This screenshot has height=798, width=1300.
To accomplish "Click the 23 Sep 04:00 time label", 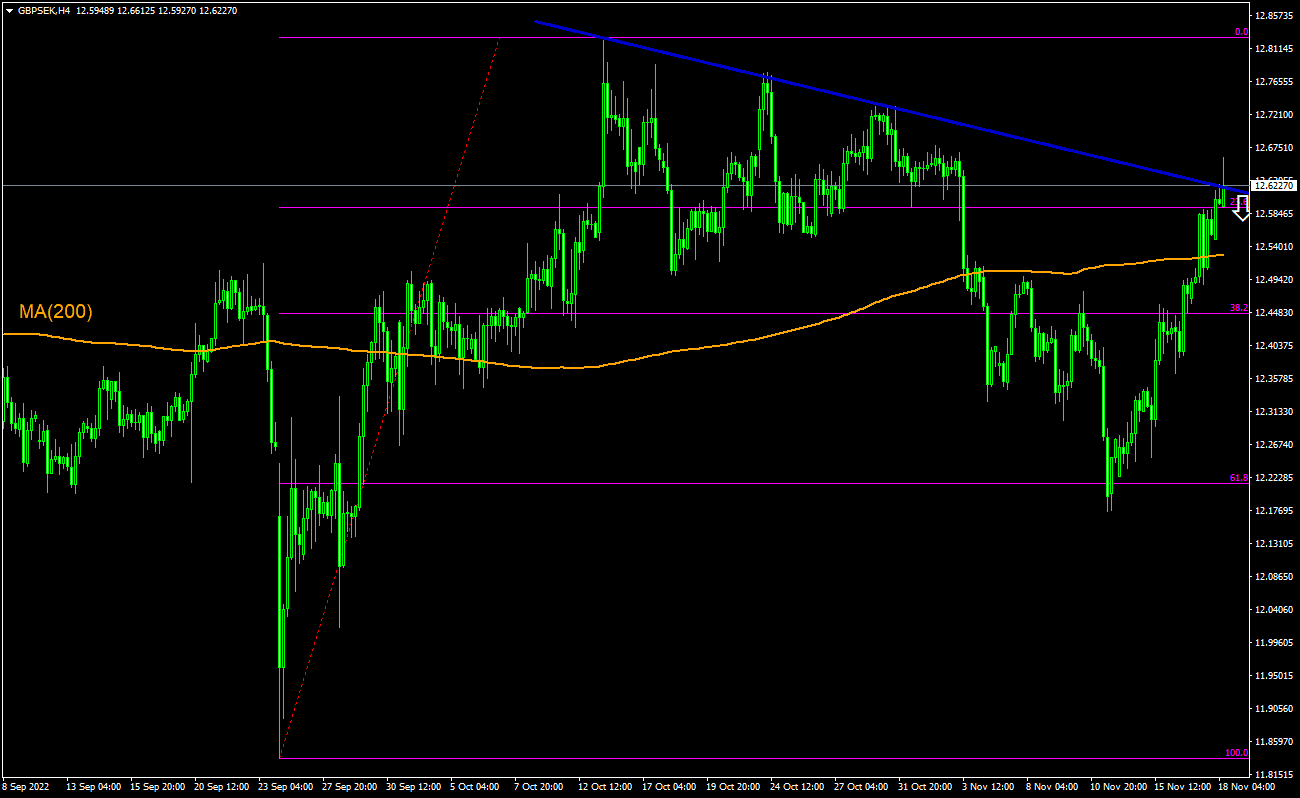I will point(288,787).
